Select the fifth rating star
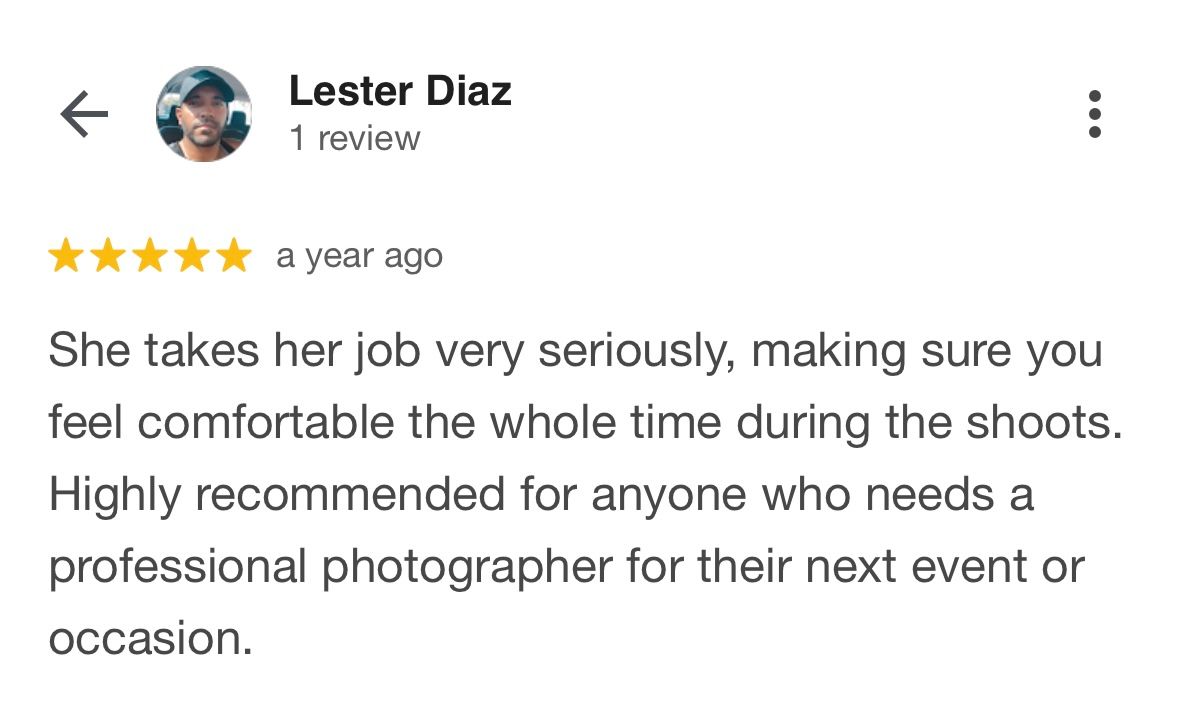 [234, 256]
